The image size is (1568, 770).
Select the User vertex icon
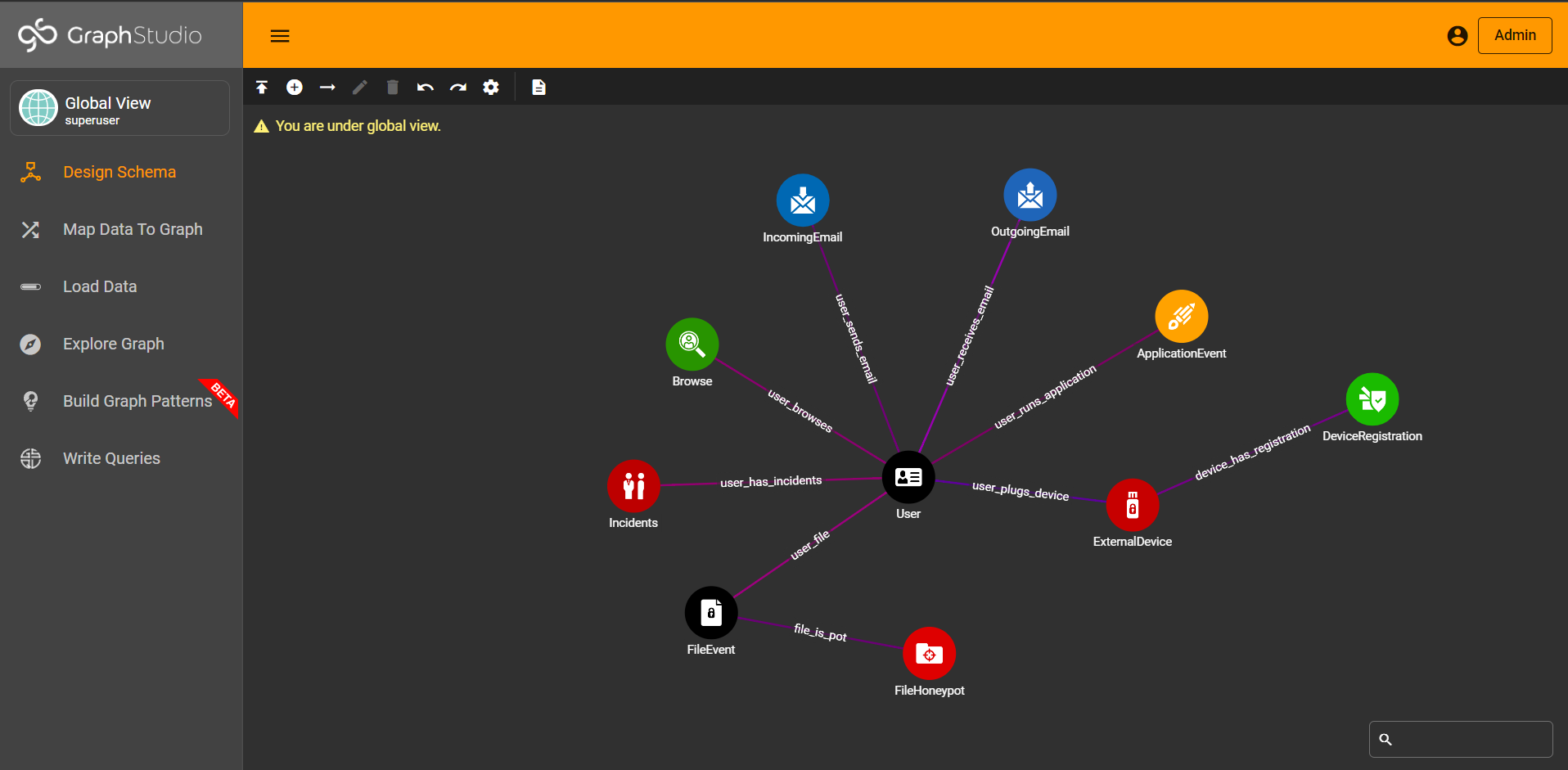tap(908, 477)
